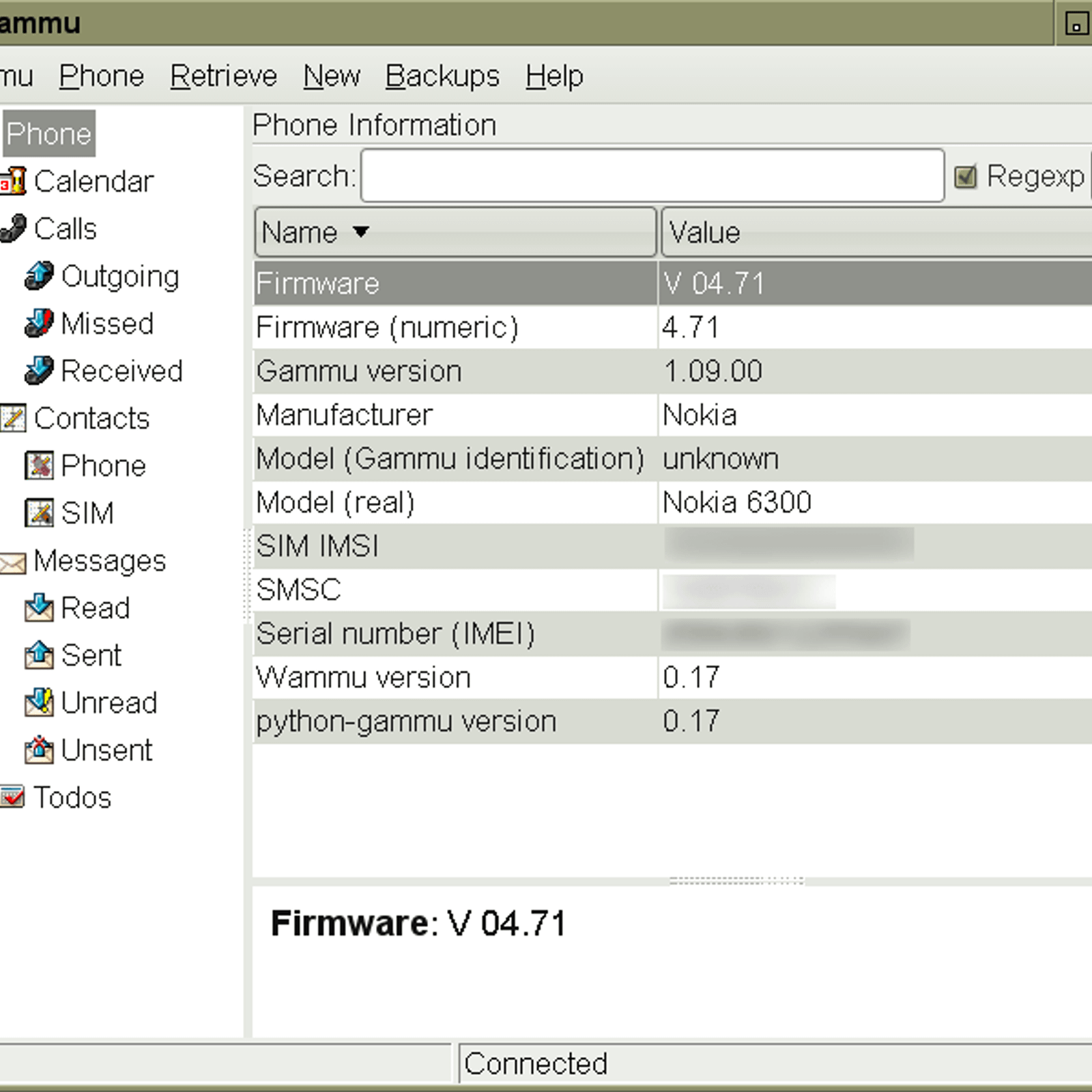
Task: Focus the Search input field
Action: [x=652, y=176]
